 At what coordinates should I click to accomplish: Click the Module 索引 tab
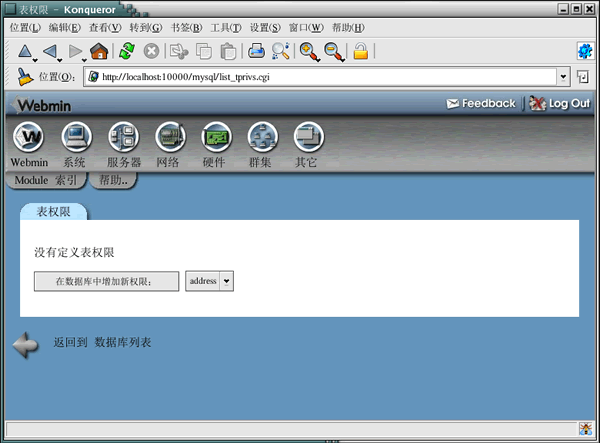click(x=46, y=180)
